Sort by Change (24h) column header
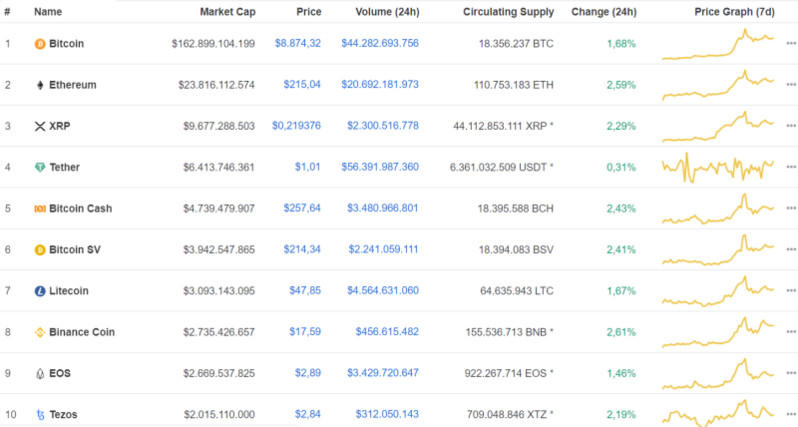 pyautogui.click(x=603, y=12)
